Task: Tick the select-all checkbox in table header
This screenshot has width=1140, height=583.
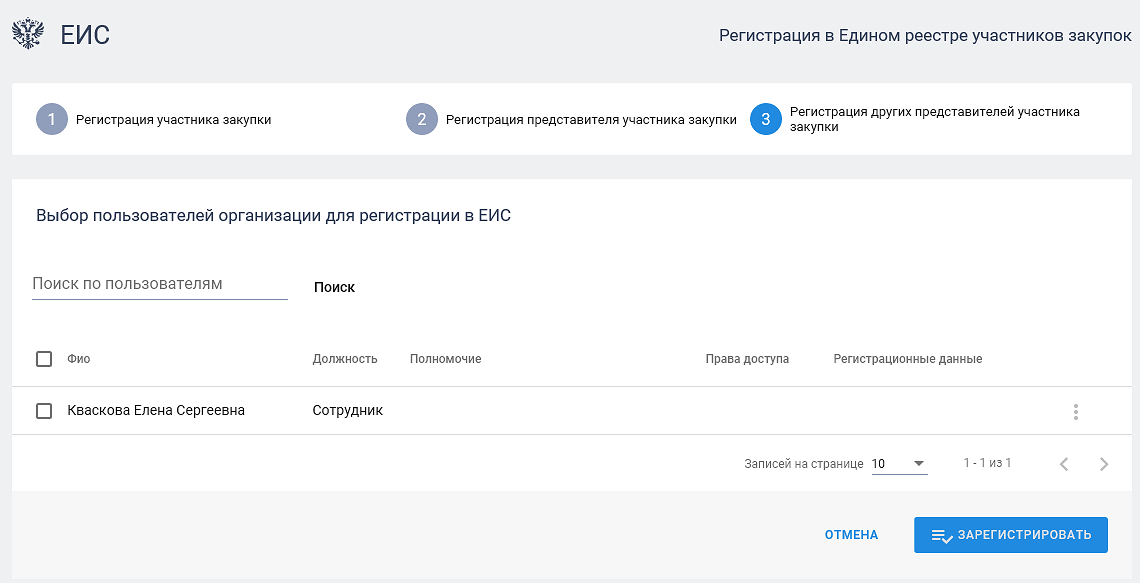Action: (x=44, y=358)
